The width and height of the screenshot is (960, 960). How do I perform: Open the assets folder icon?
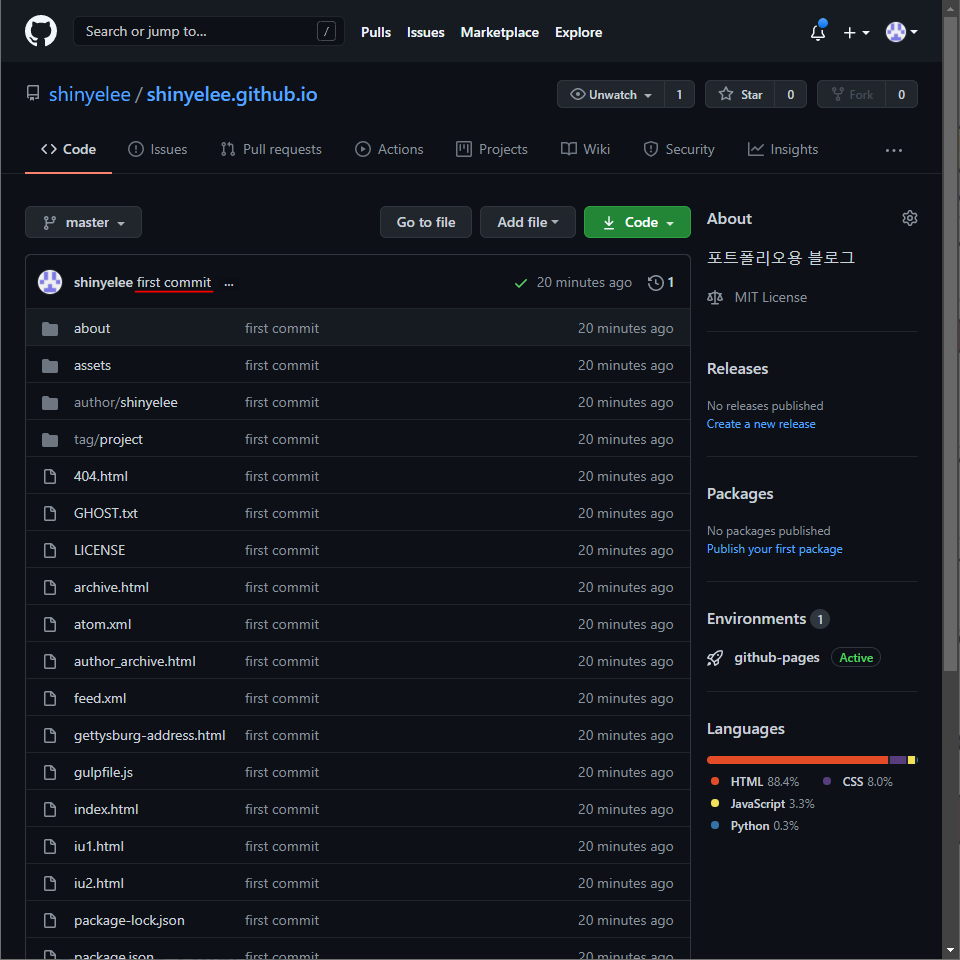(50, 366)
